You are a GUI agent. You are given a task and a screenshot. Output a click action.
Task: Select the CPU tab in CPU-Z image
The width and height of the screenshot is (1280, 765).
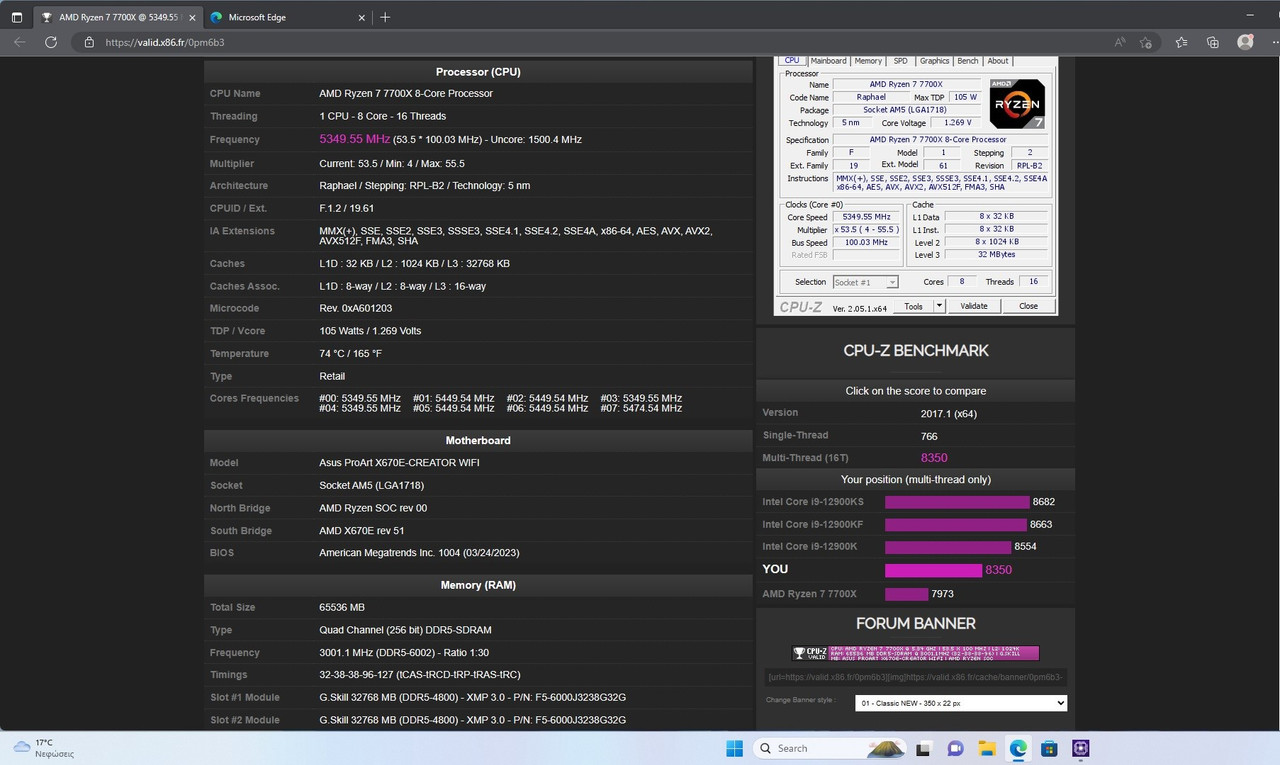791,61
